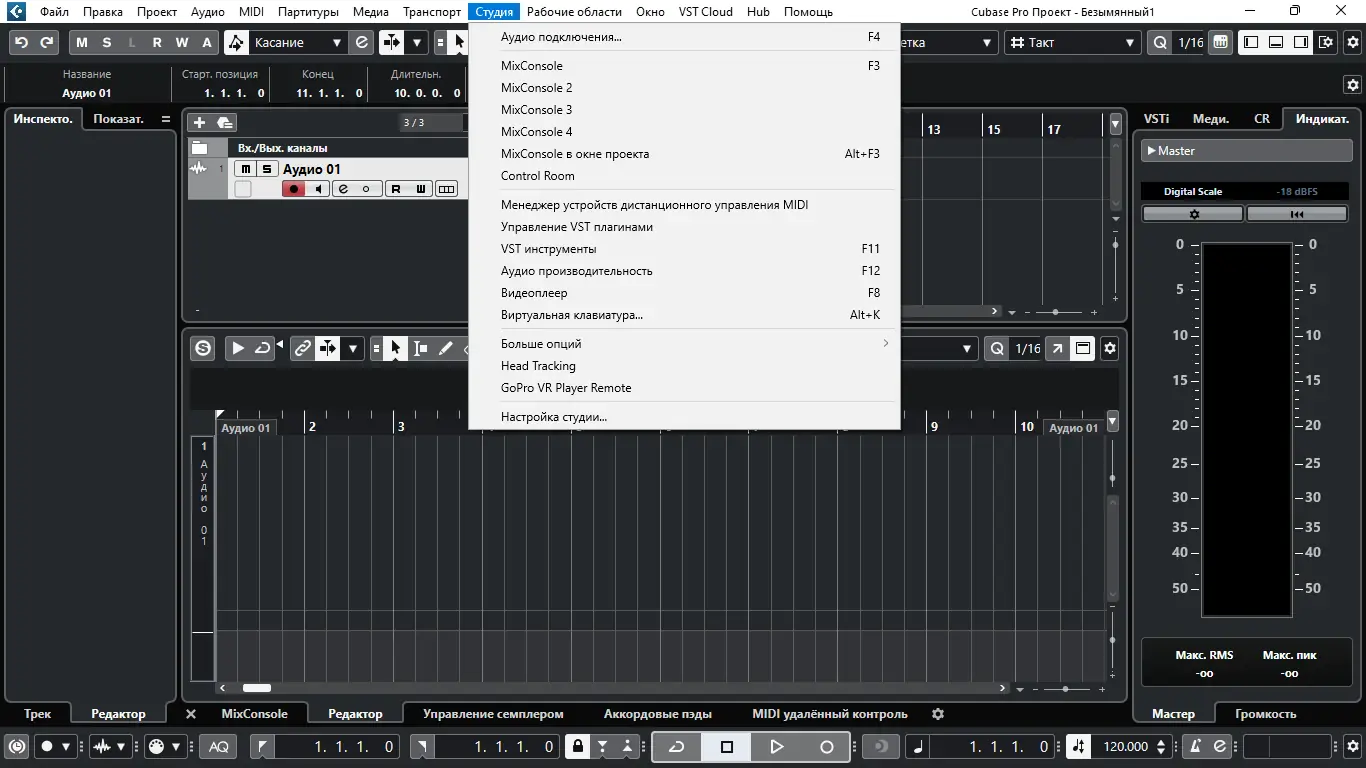Open automation settings icon beside Касание

pyautogui.click(x=362, y=42)
